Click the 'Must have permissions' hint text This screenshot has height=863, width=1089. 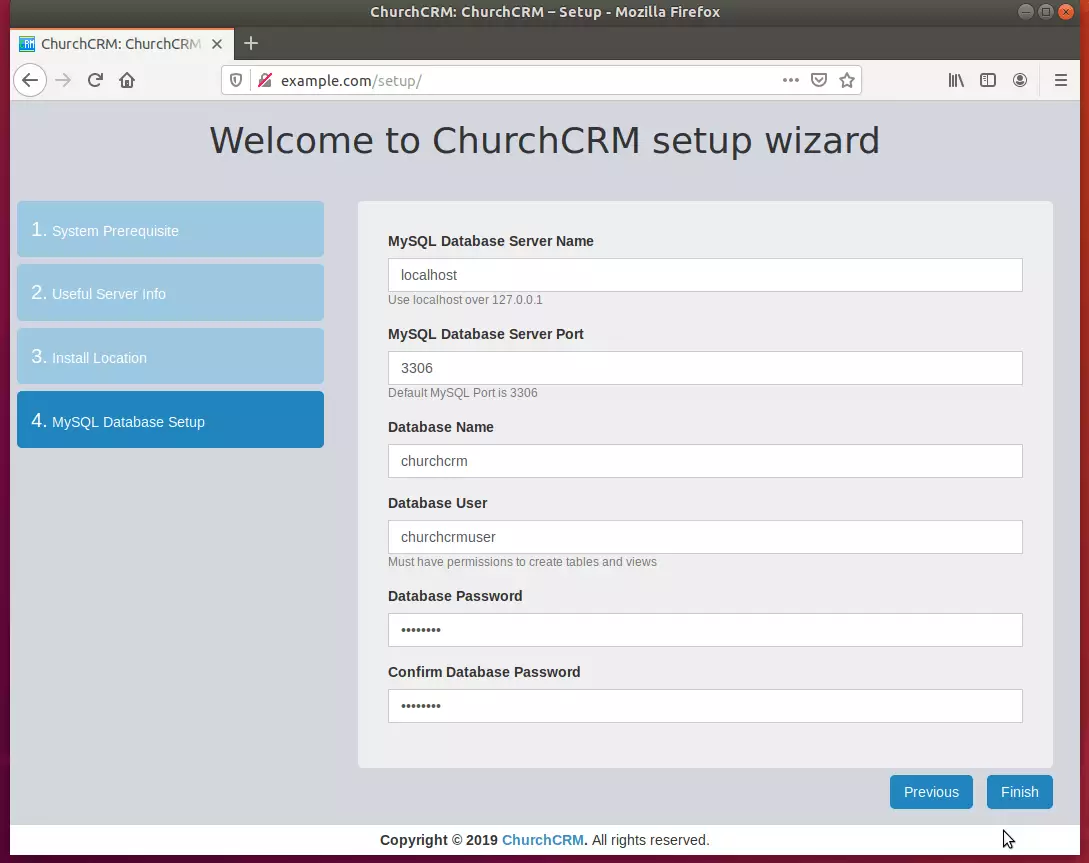coord(522,562)
